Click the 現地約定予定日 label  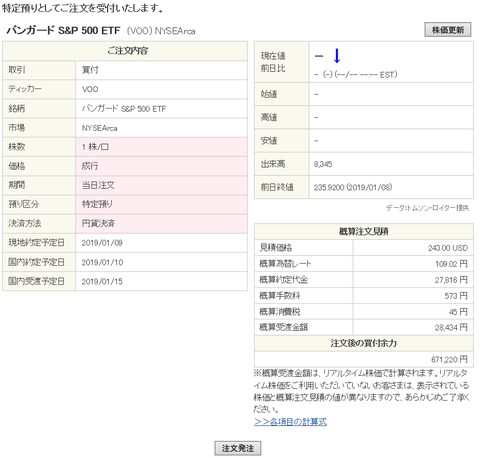tap(36, 243)
